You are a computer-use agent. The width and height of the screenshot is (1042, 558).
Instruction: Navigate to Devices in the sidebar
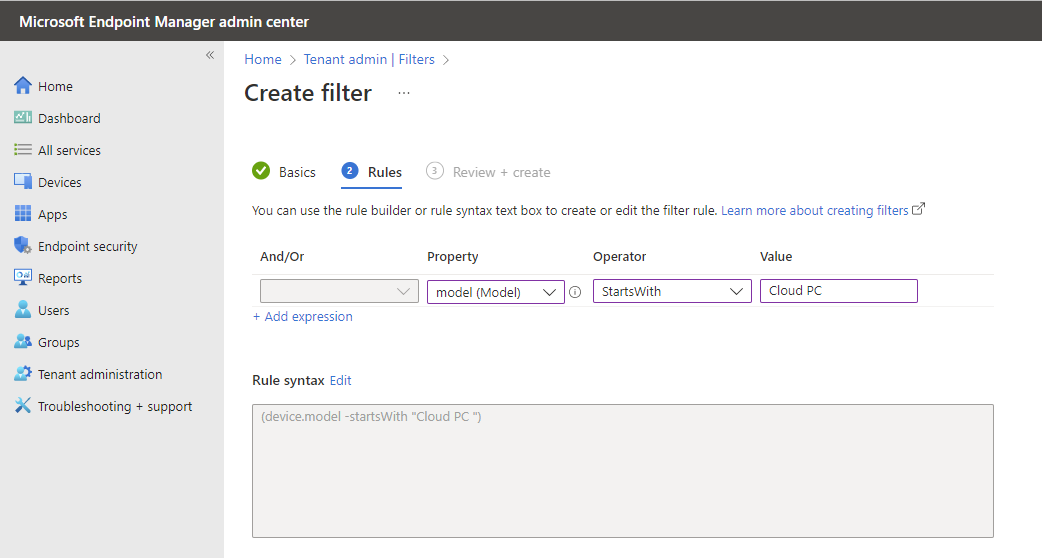point(60,182)
